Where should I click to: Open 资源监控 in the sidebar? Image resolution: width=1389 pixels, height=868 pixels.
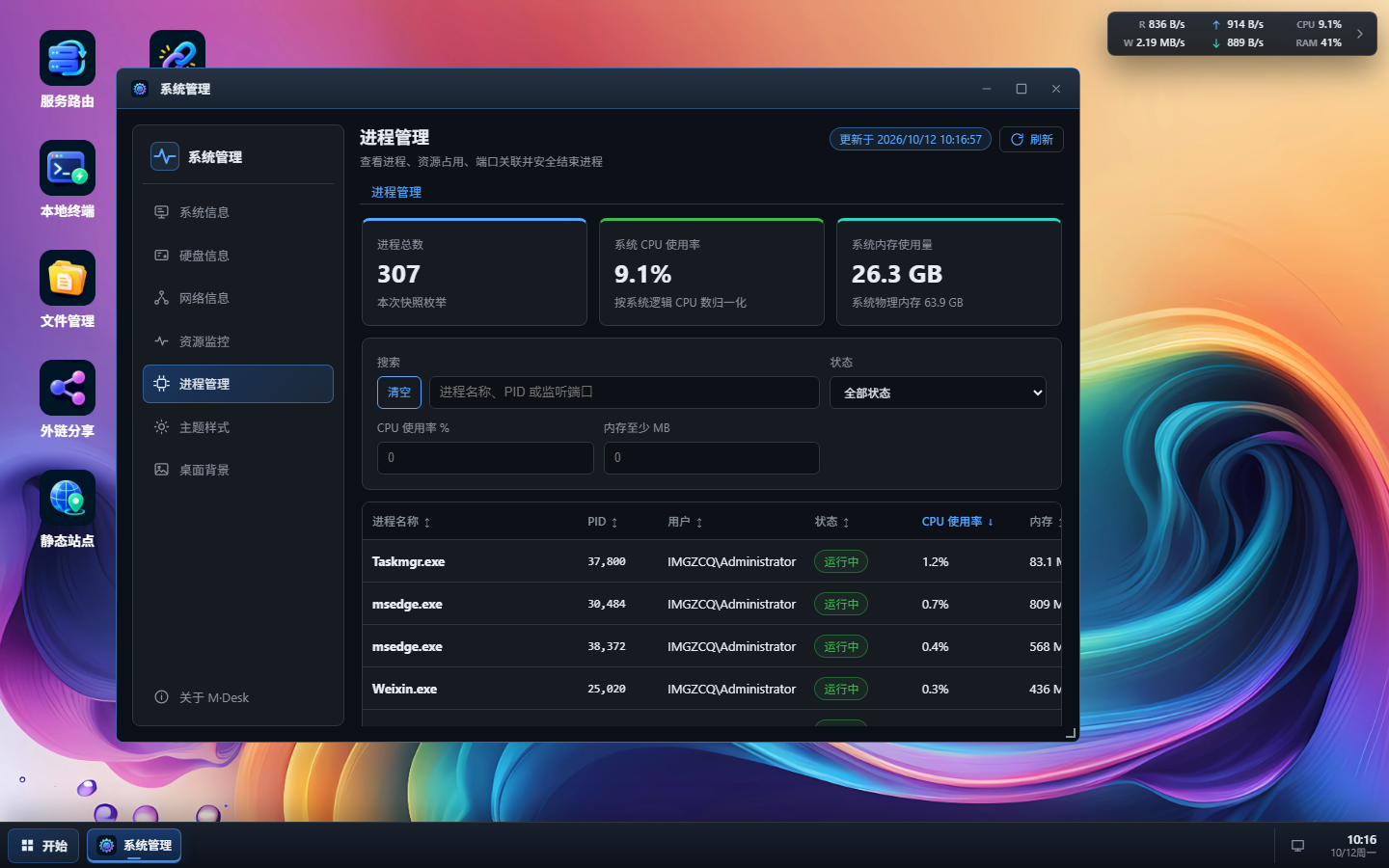tap(238, 341)
